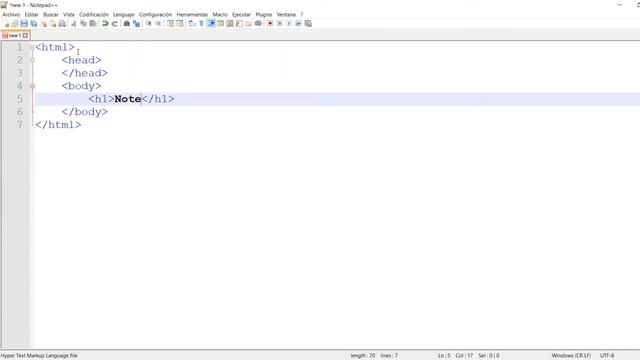Click the '</head>' tag on line 3
The height and width of the screenshot is (360, 640).
pyautogui.click(x=85, y=73)
